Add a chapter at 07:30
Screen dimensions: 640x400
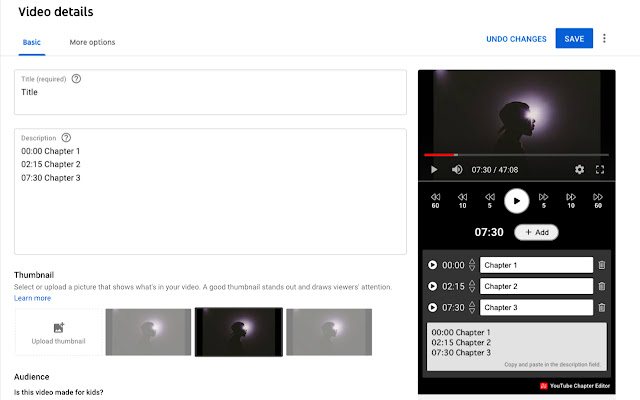(536, 232)
